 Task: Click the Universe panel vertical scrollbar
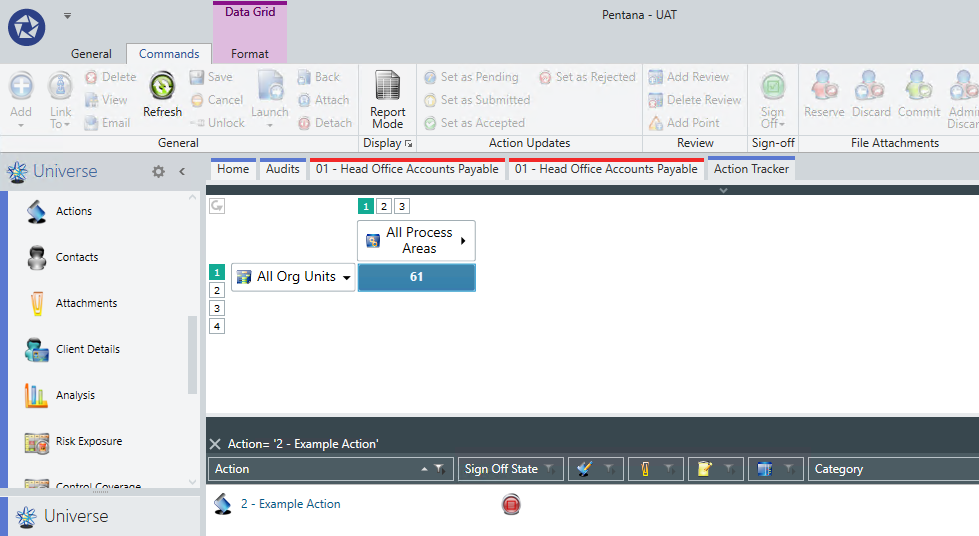point(192,355)
